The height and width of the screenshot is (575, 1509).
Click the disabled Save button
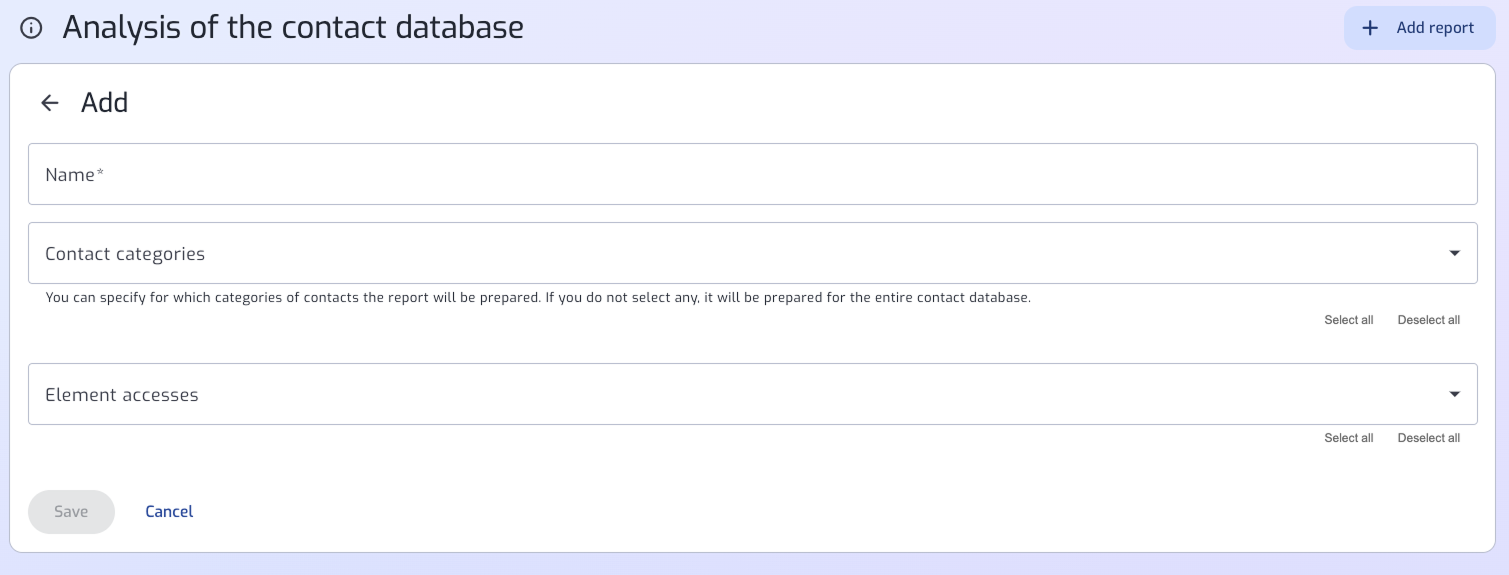coord(71,512)
